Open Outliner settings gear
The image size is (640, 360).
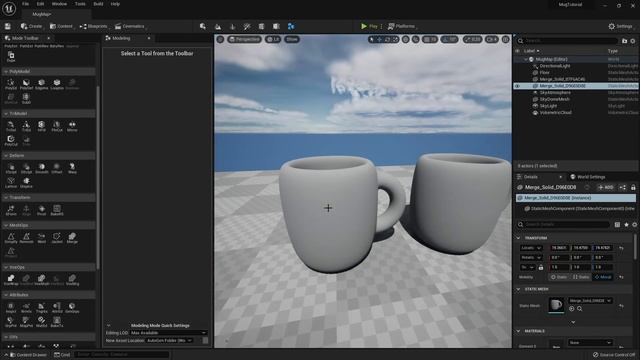click(x=633, y=41)
